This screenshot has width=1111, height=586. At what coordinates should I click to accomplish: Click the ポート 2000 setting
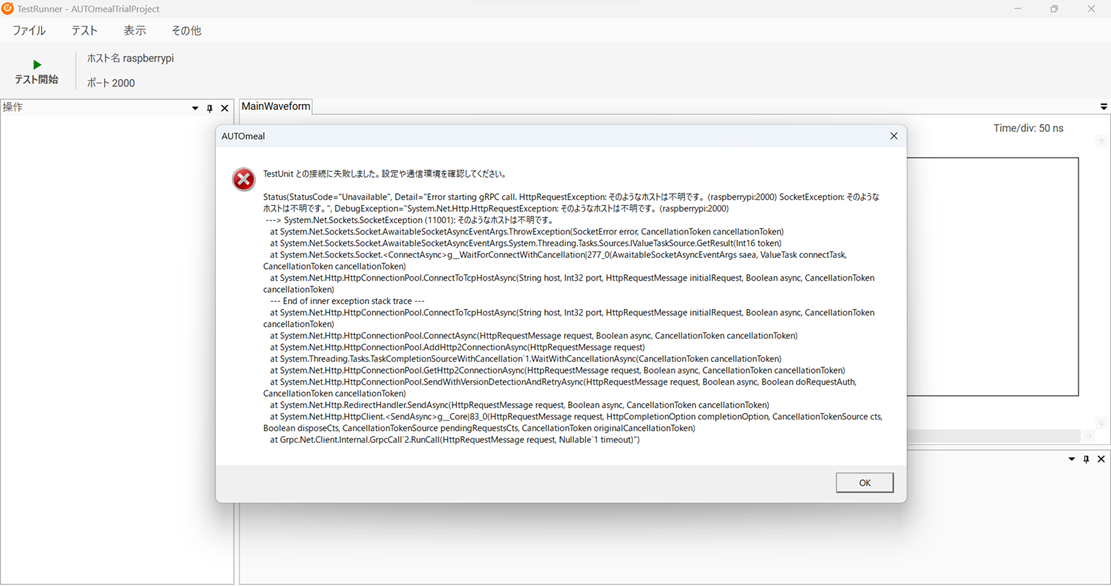[x=110, y=83]
